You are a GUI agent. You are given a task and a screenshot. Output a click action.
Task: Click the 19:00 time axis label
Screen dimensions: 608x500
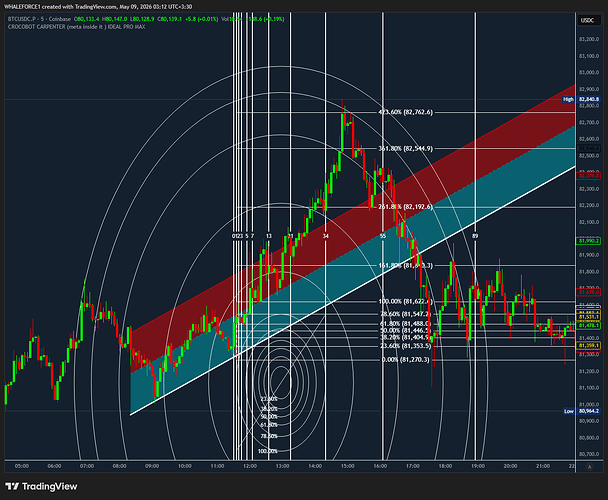(478, 466)
